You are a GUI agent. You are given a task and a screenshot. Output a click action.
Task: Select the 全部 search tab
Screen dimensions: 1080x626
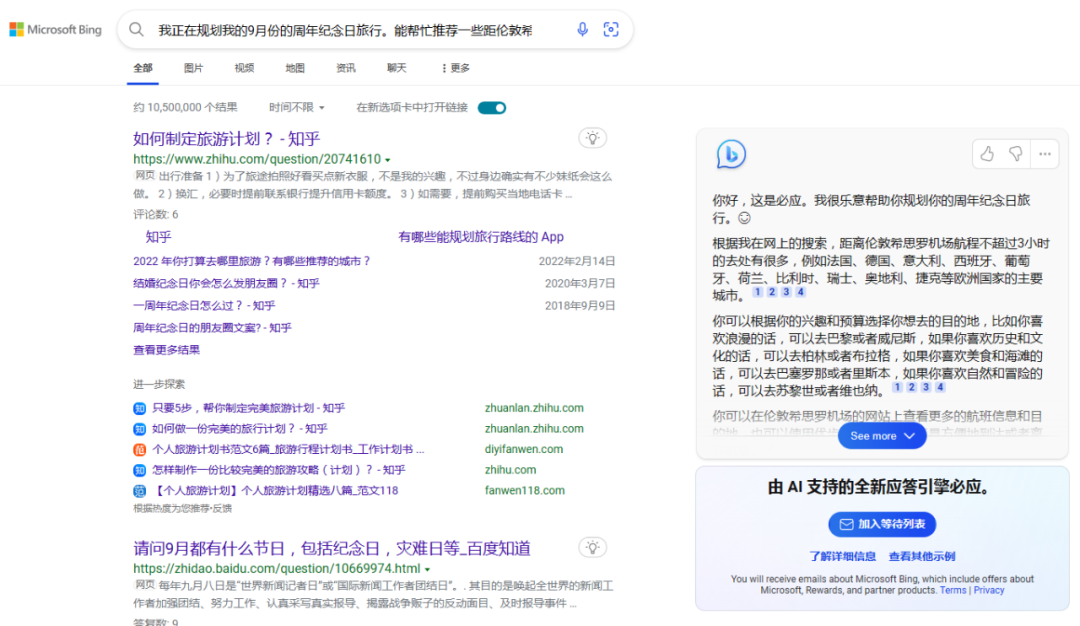(143, 68)
